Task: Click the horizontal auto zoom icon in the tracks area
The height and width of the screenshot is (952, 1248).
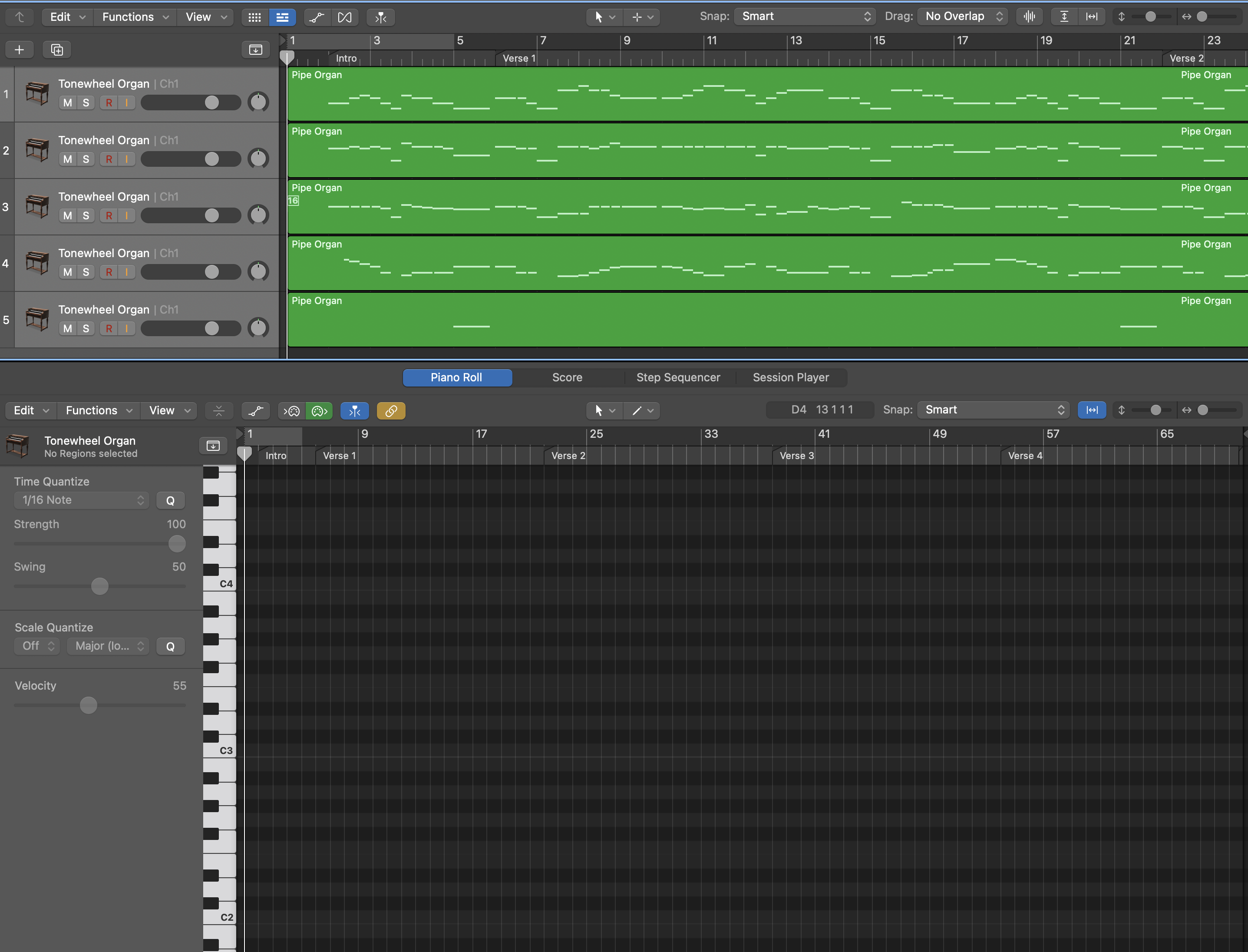Action: tap(1092, 17)
